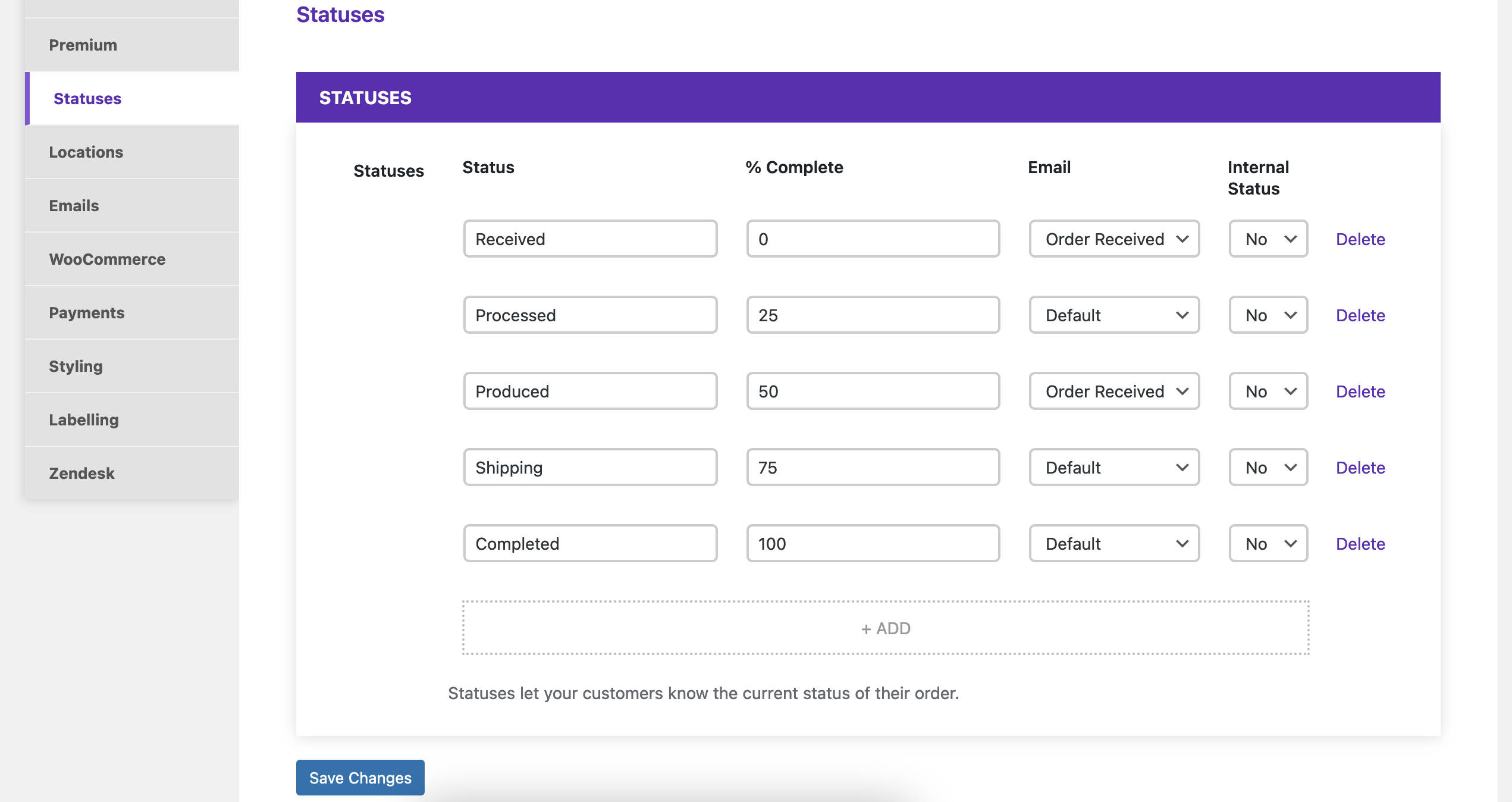Click the Save Changes button
Viewport: 1512px width, 802px height.
pos(360,777)
